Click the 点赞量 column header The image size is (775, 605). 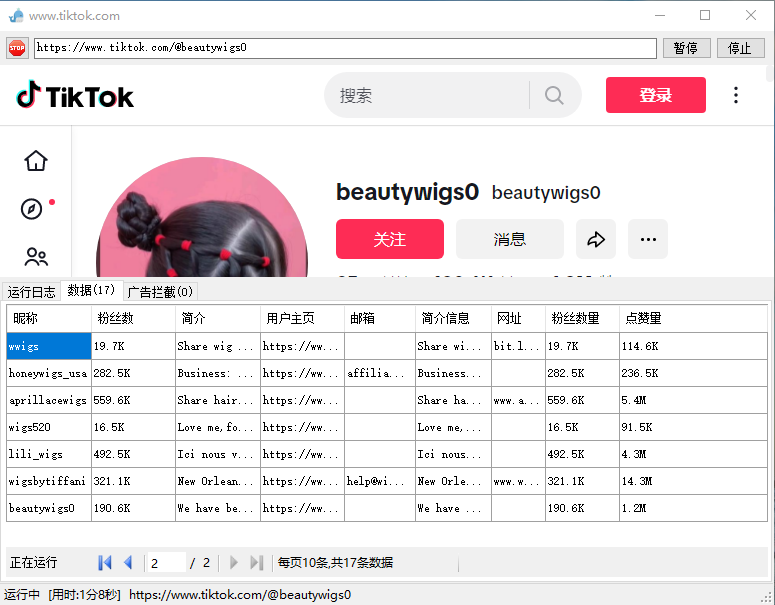click(x=693, y=318)
